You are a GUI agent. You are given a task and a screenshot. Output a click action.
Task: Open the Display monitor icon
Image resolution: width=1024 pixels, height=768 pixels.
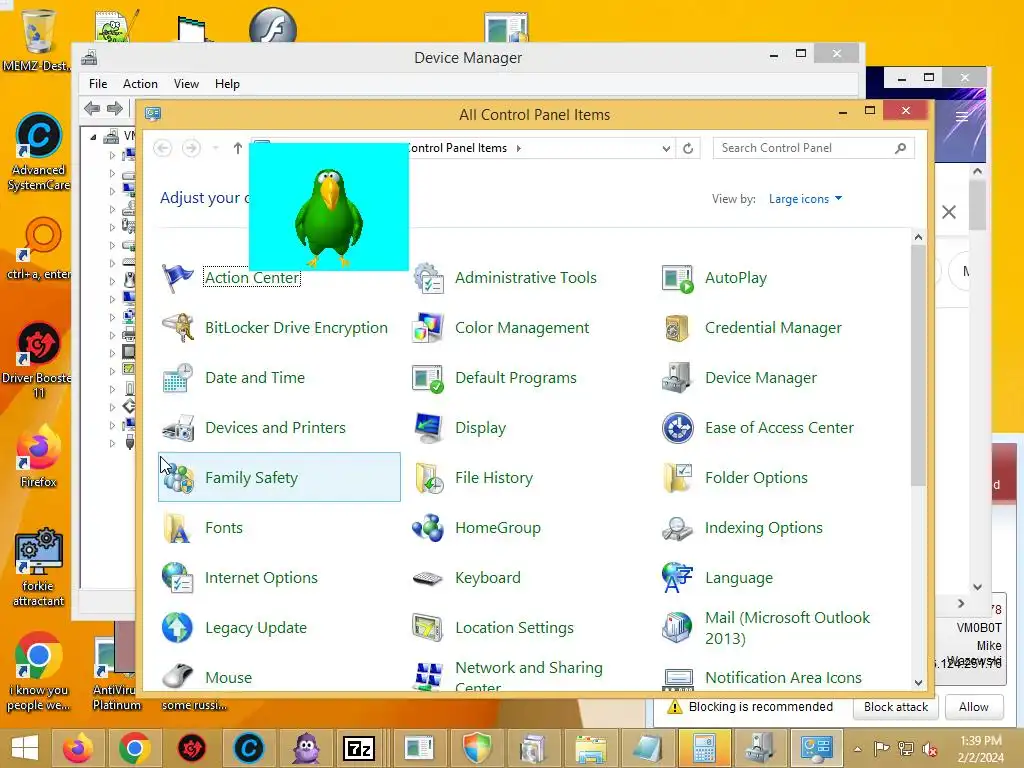pyautogui.click(x=428, y=428)
